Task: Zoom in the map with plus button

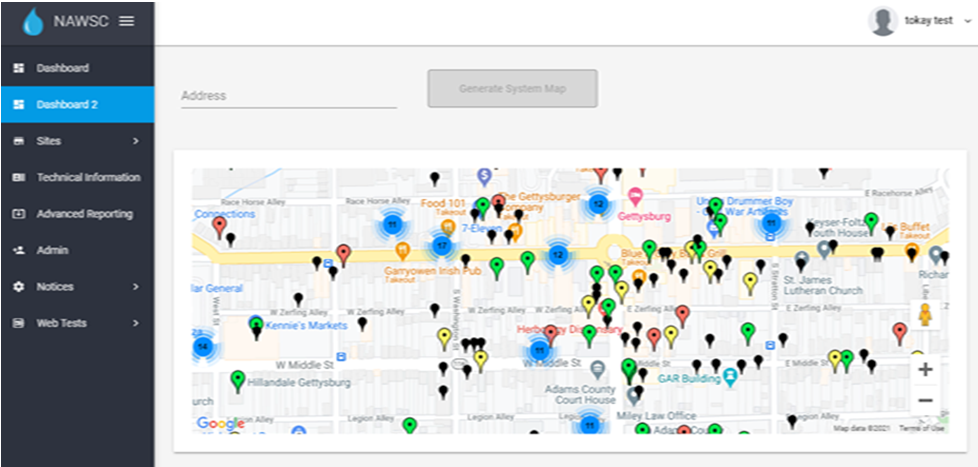Action: [926, 370]
